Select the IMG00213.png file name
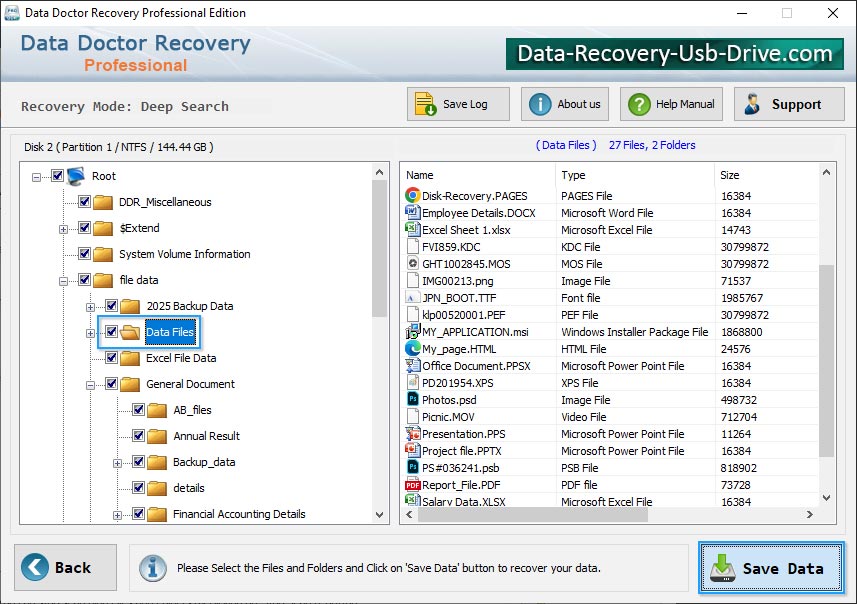 coord(457,281)
